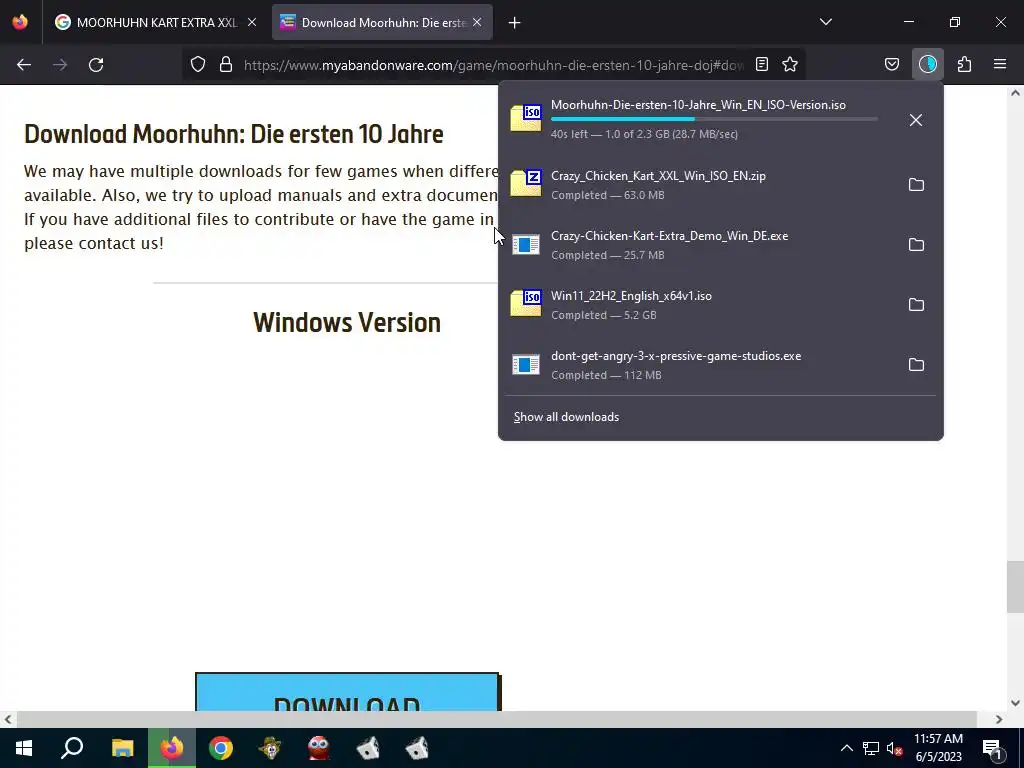1024x768 pixels.
Task: Open the notification center
Action: tap(993, 748)
